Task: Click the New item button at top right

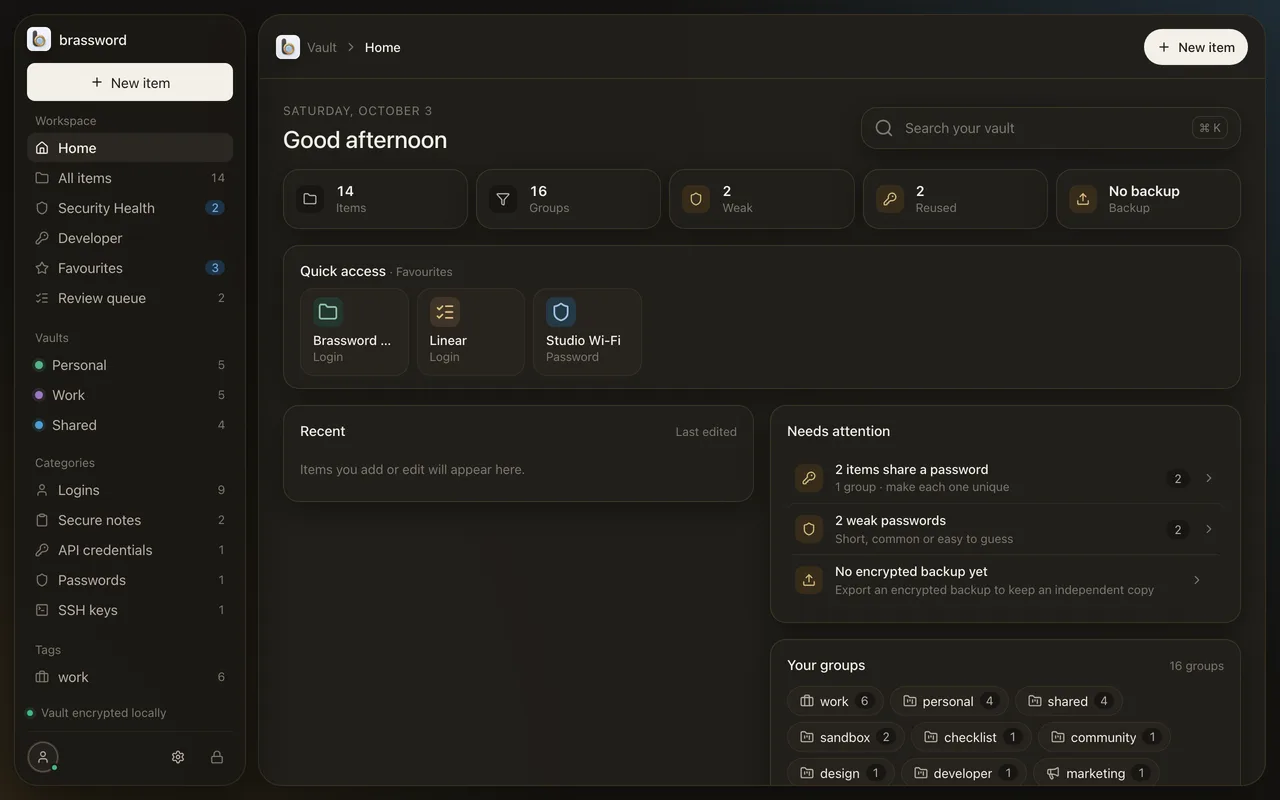Action: click(1196, 47)
